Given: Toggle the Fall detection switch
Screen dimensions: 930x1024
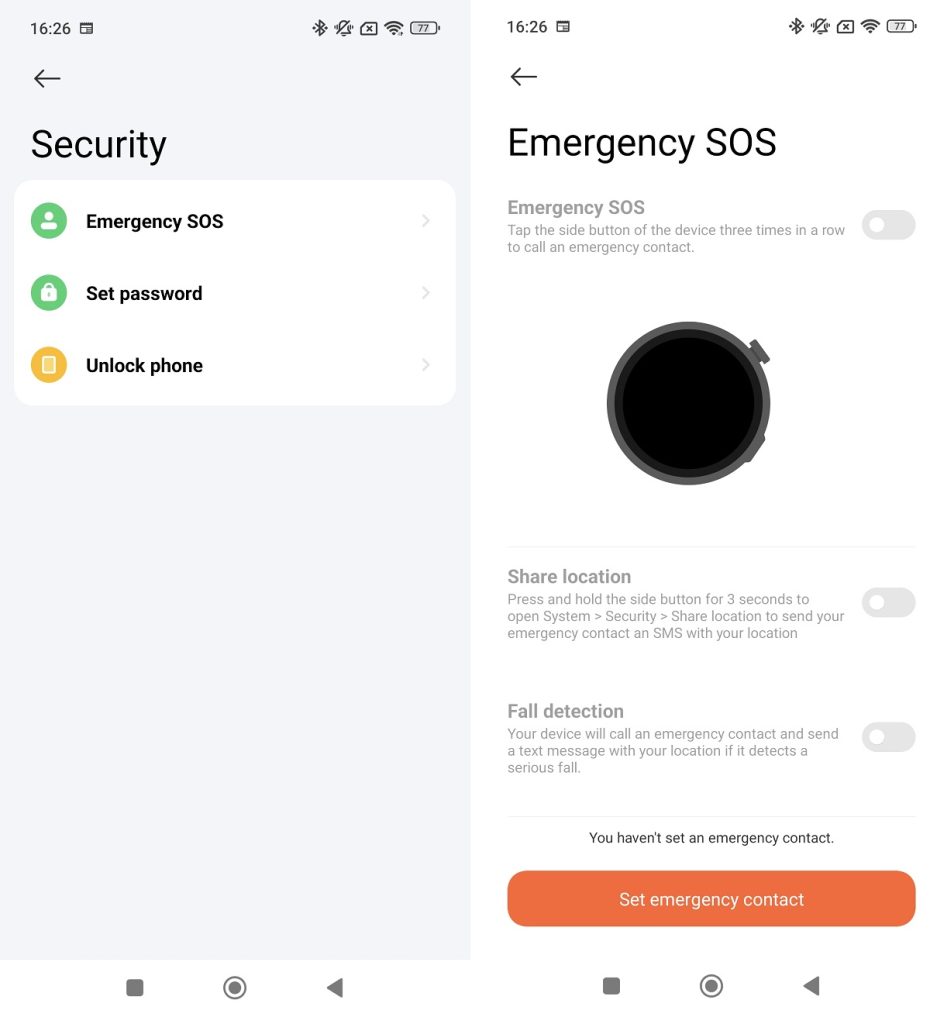Looking at the screenshot, I should tap(888, 737).
